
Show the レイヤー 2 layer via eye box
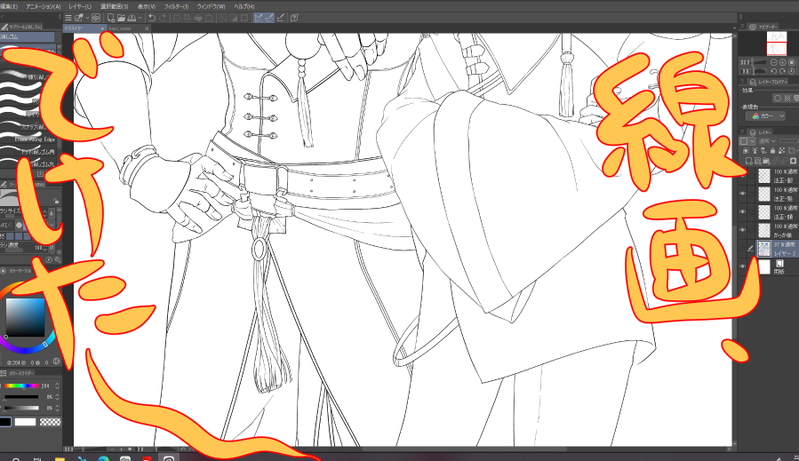click(x=742, y=249)
